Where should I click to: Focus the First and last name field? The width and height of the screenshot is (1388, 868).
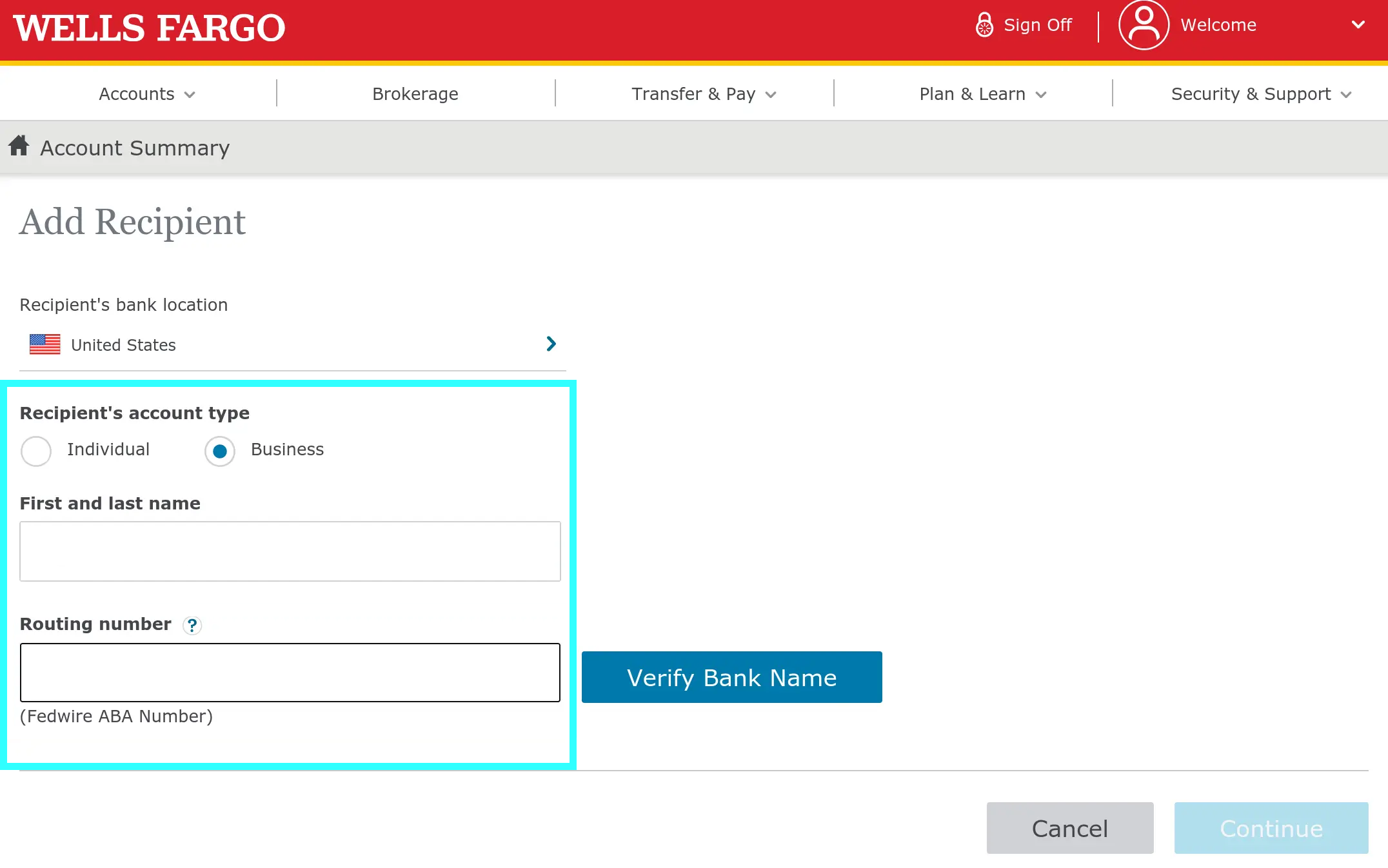click(x=290, y=551)
